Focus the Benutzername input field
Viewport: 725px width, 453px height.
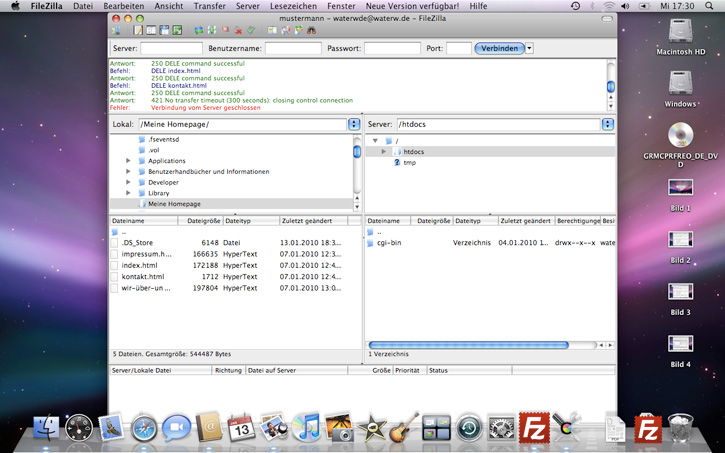click(x=293, y=48)
